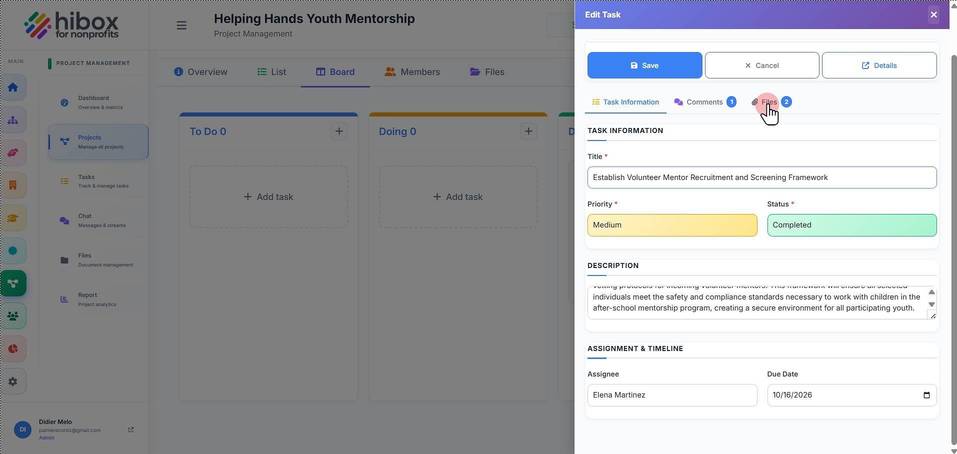Open the graduation cap icon in left rail

coord(13,218)
